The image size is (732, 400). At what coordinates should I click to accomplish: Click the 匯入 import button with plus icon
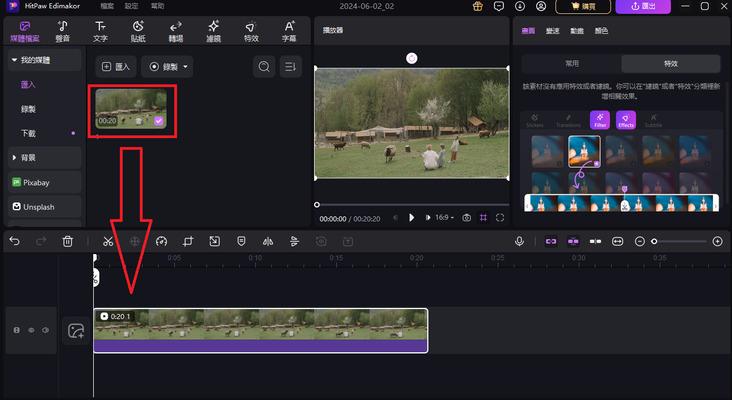[116, 67]
